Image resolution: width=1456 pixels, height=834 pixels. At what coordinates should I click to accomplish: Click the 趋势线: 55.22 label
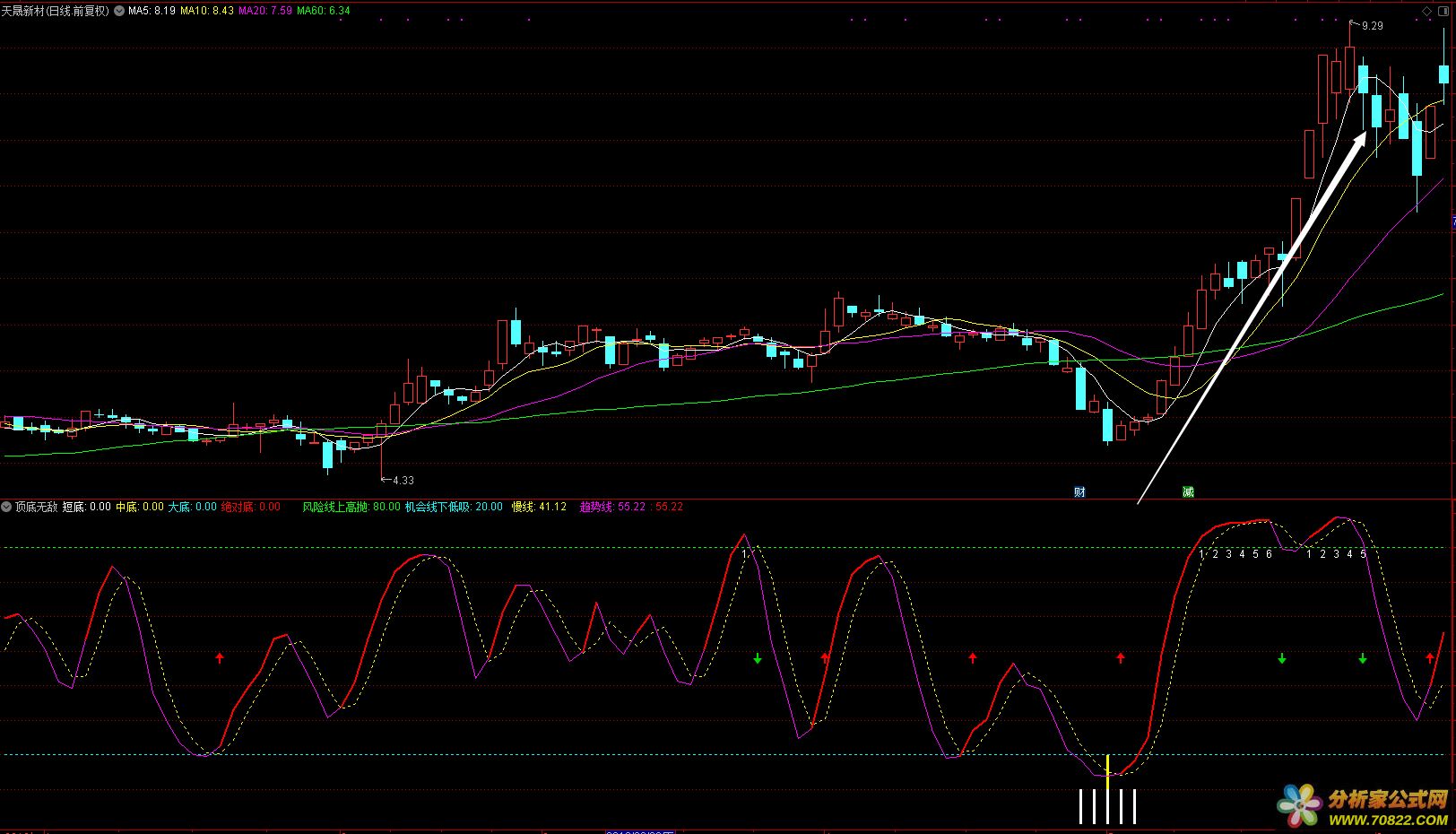612,507
